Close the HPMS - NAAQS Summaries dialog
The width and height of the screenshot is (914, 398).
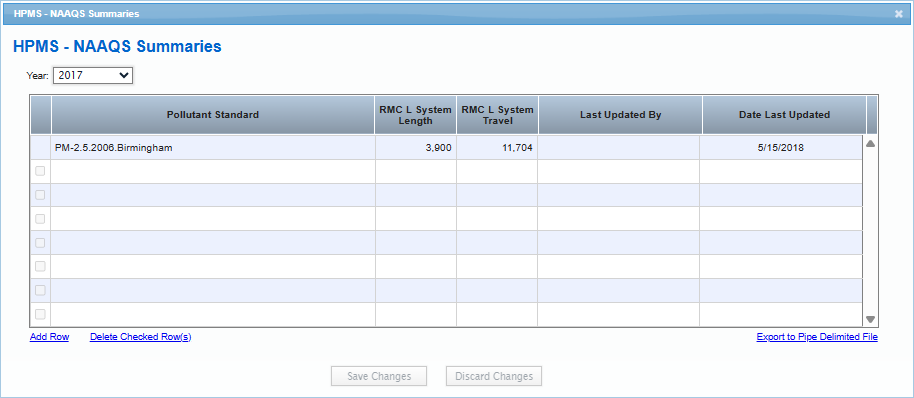(x=899, y=14)
